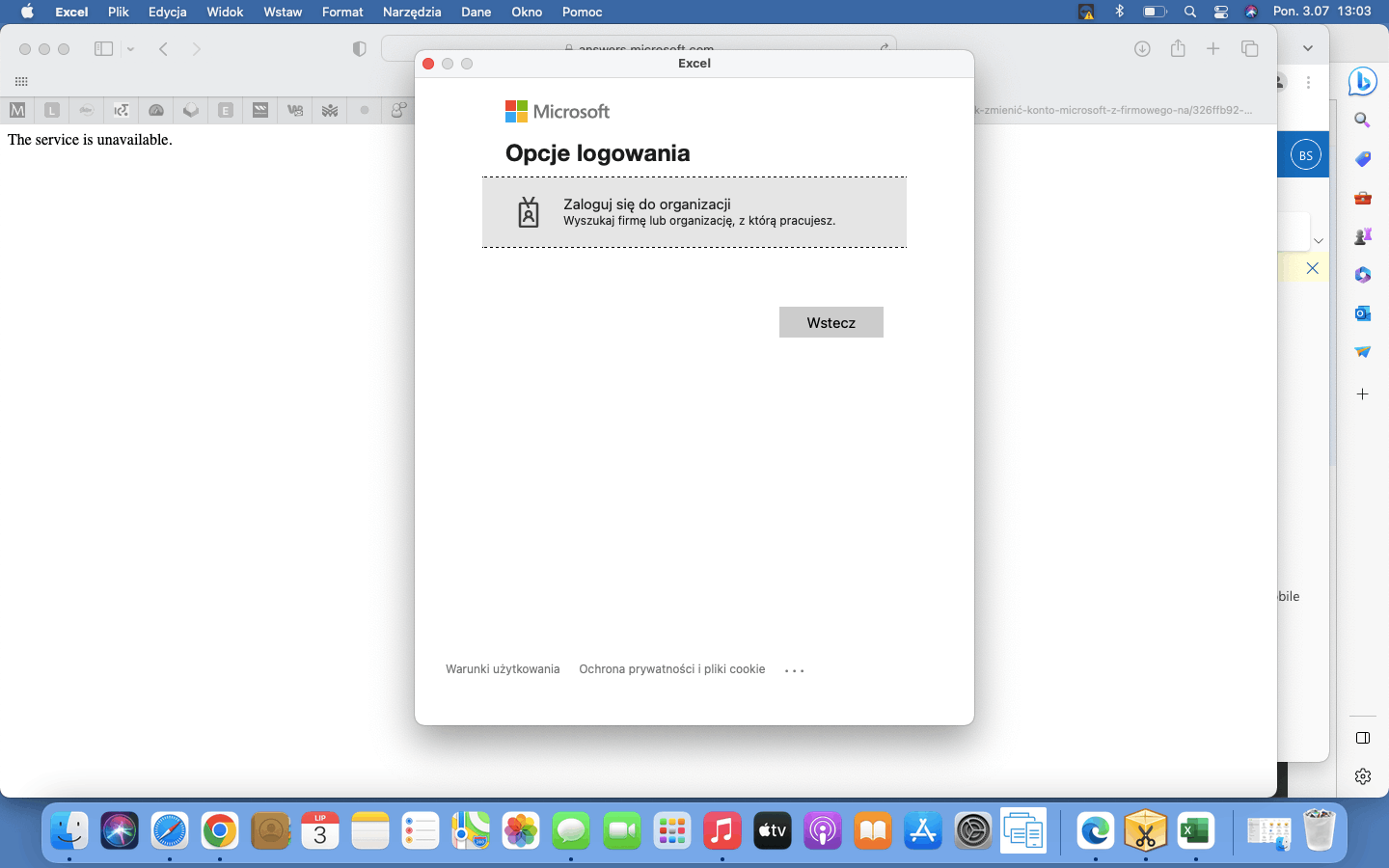Open Microsoft Edge from the Dock
The image size is (1389, 868).
[x=1095, y=830]
